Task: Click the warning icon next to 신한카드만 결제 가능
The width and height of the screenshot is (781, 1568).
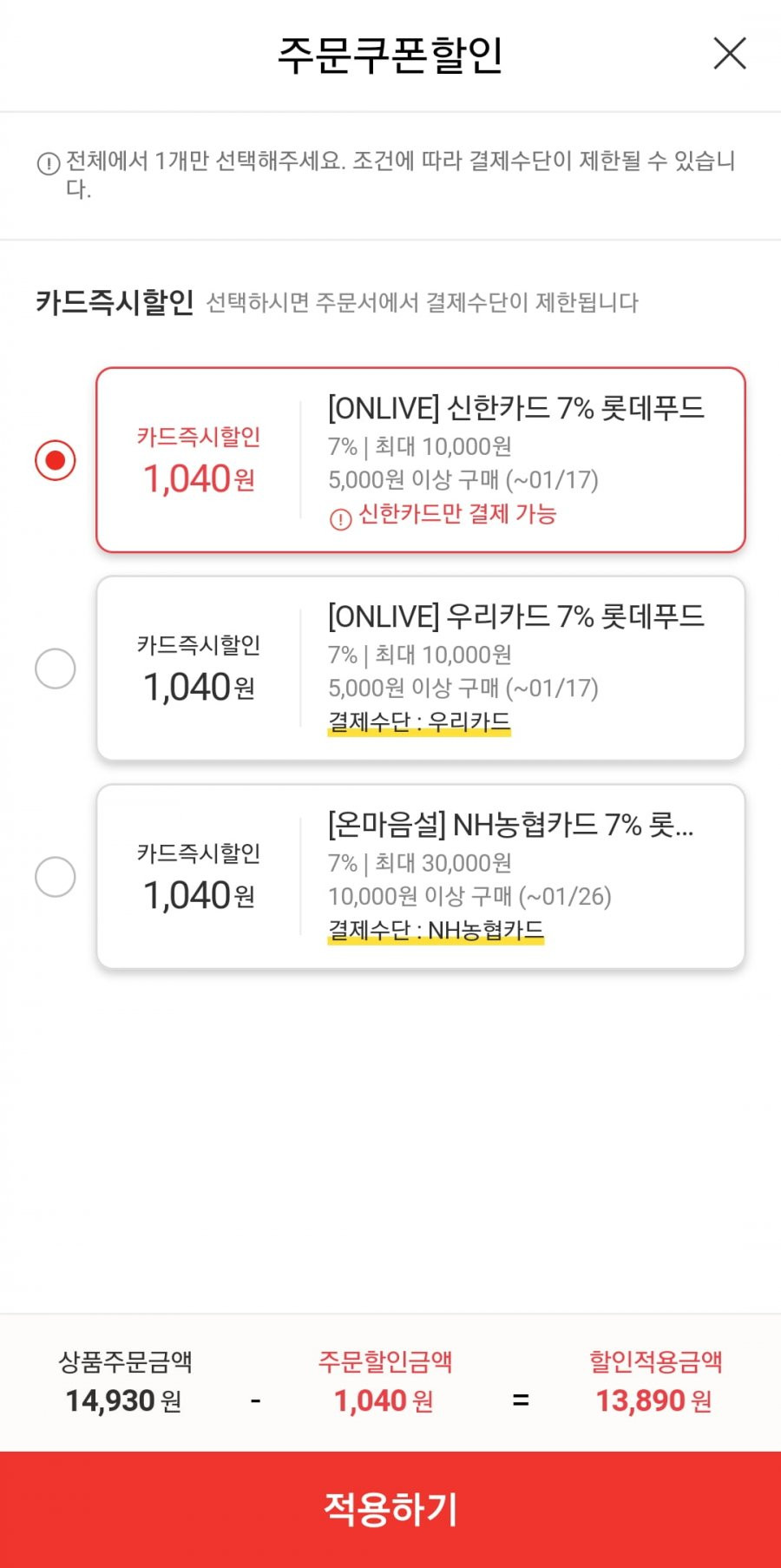Action: click(340, 518)
